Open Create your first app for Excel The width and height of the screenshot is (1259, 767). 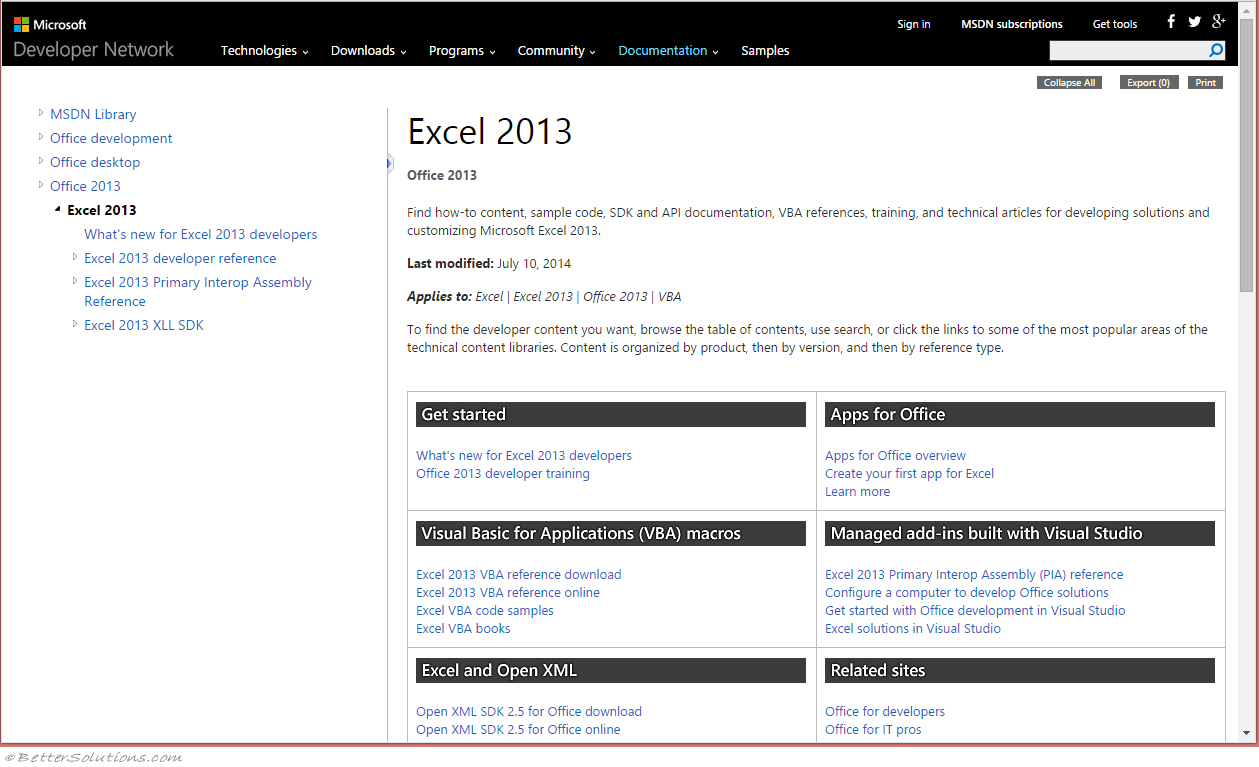(x=909, y=473)
